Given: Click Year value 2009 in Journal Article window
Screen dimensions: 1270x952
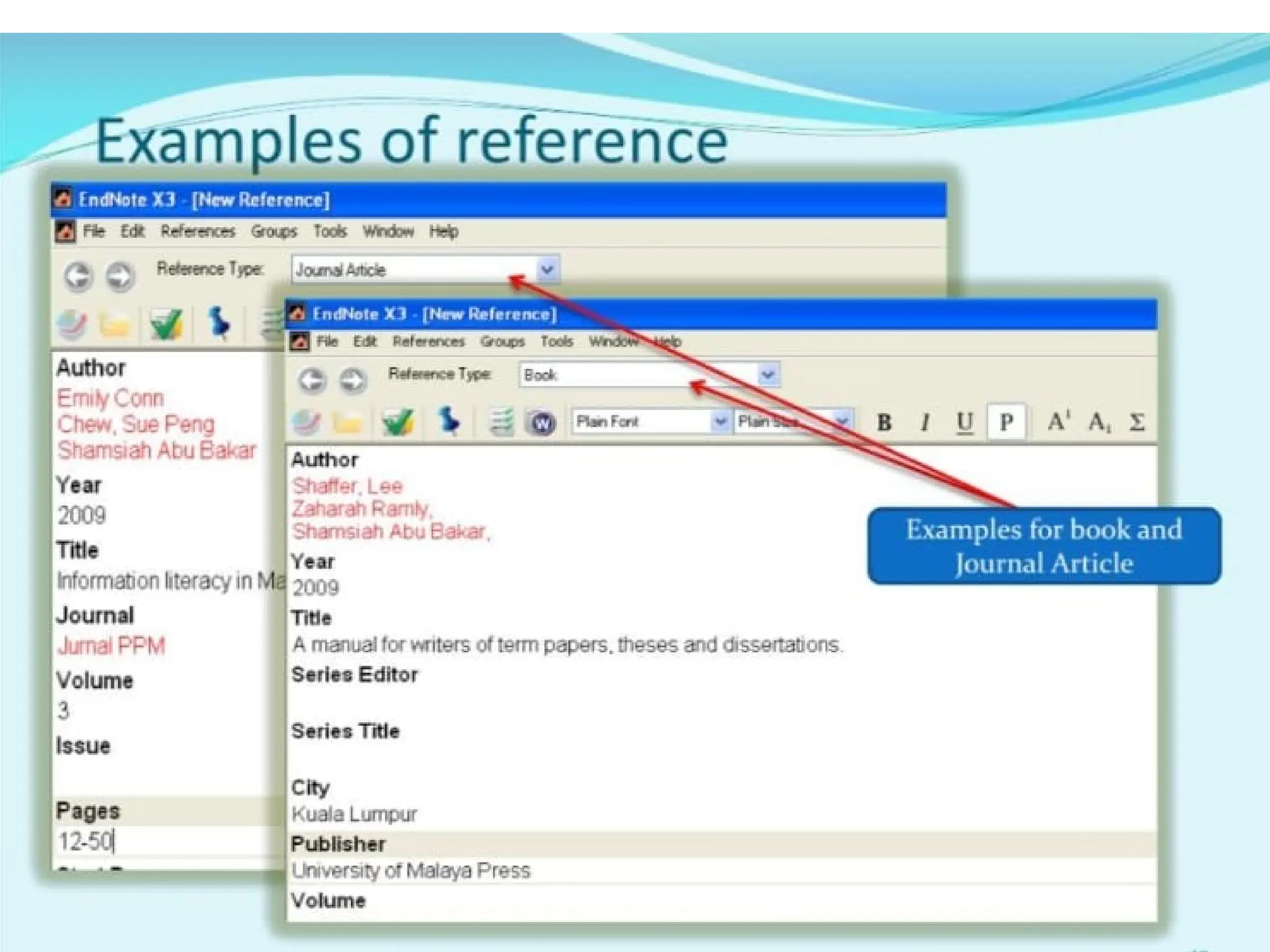Looking at the screenshot, I should pos(82,516).
